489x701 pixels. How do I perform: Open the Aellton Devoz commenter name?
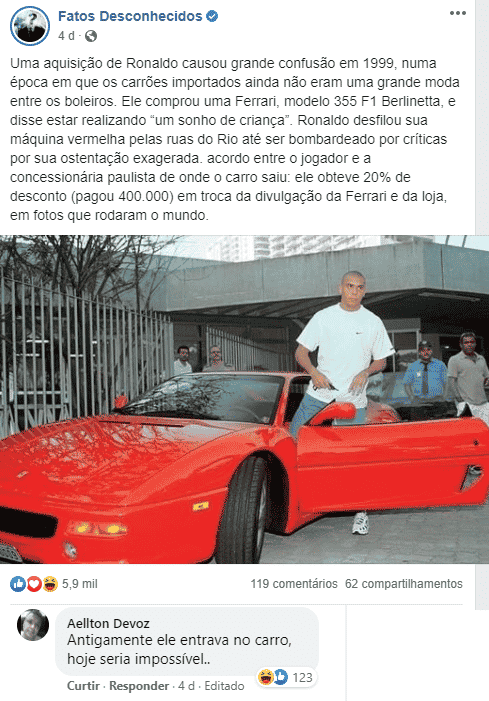click(x=108, y=623)
